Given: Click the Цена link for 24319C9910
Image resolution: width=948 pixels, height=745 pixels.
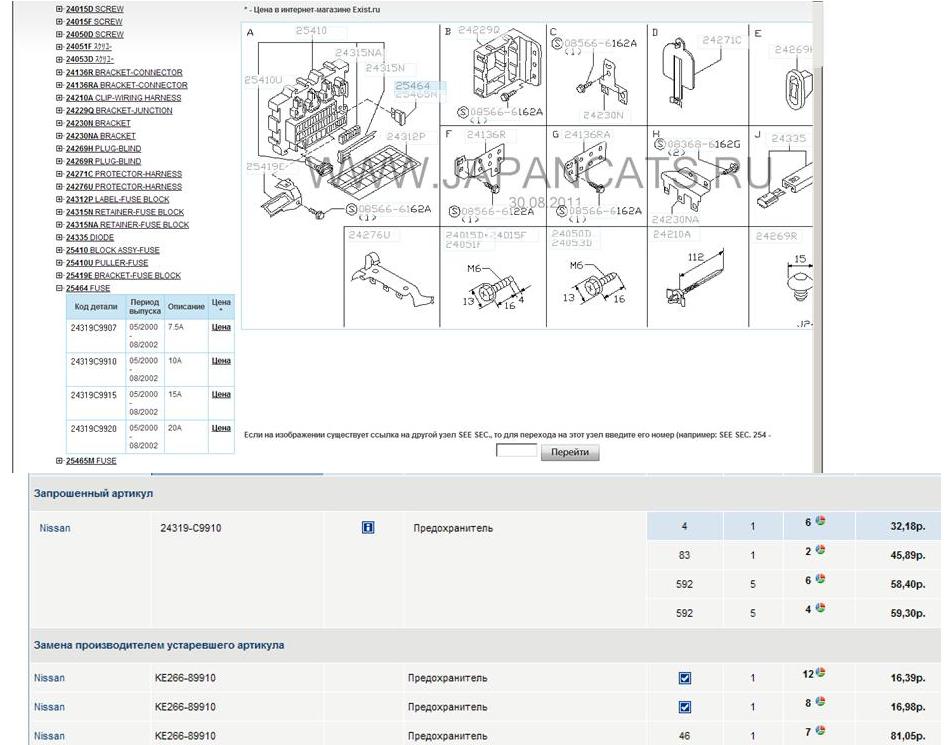Looking at the screenshot, I should [x=221, y=361].
